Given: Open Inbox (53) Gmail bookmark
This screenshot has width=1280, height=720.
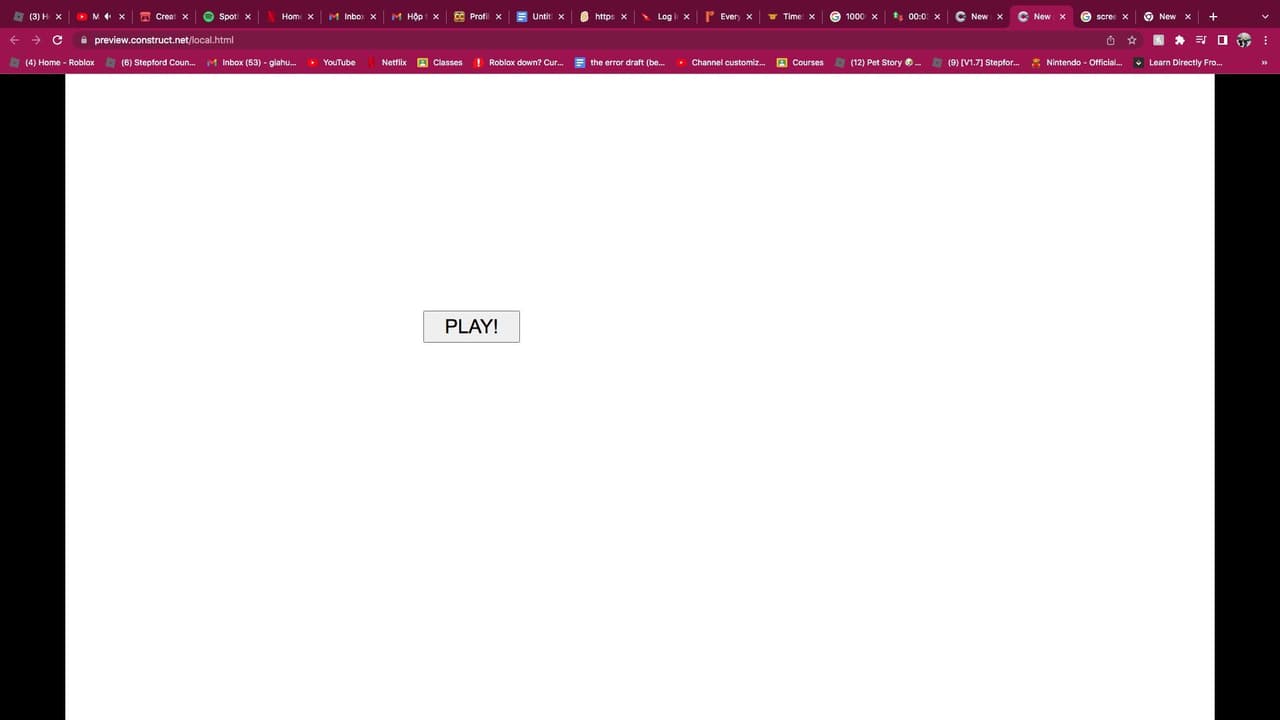Looking at the screenshot, I should pyautogui.click(x=251, y=62).
